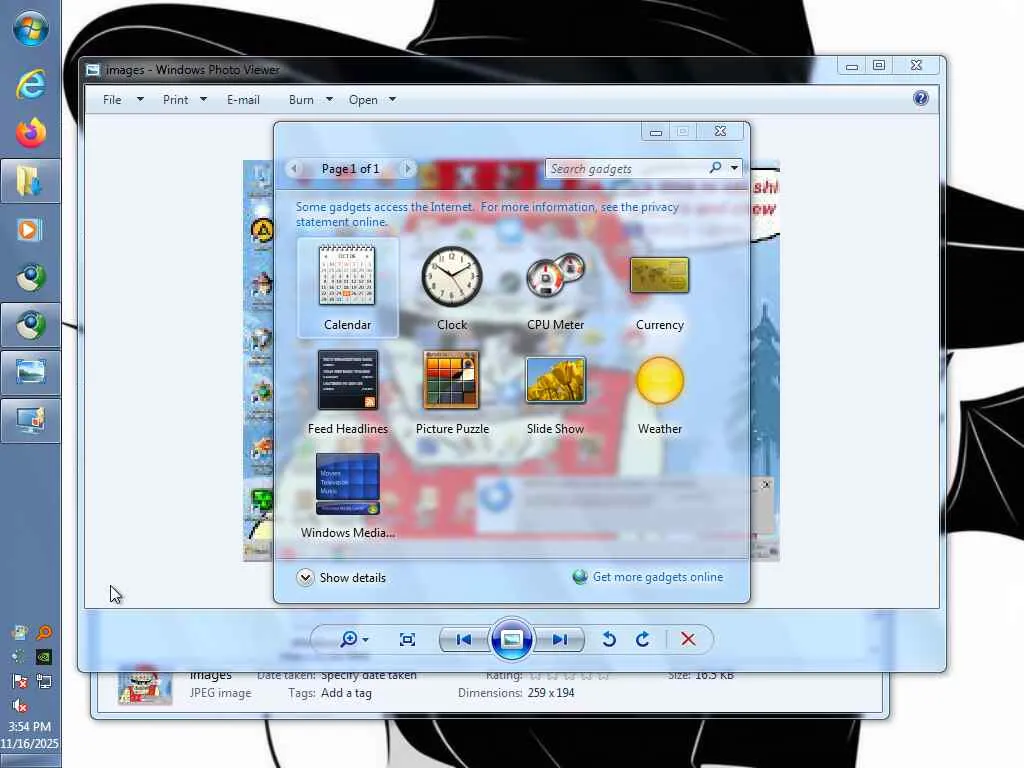Open Photo Viewer help question mark
The image size is (1024, 768).
921,99
